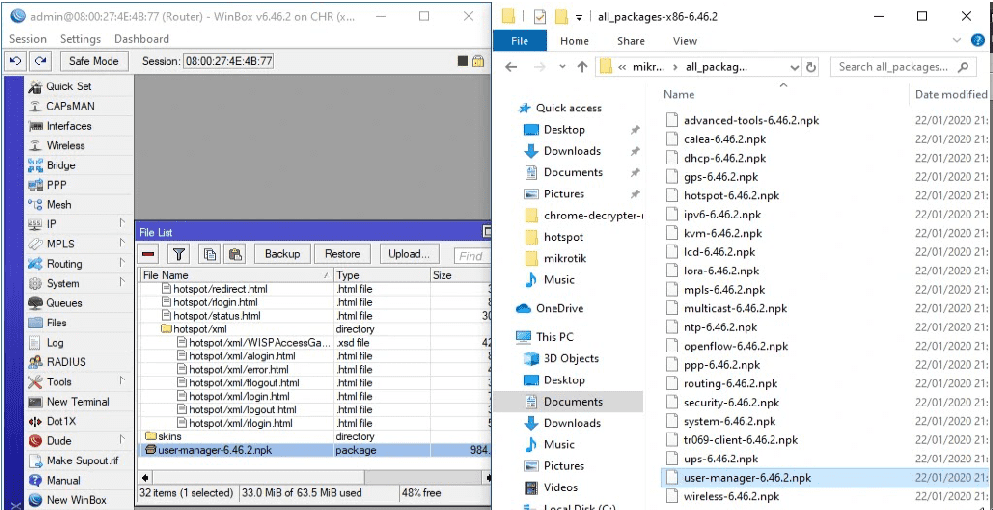Click the undo arrow in WinBox toolbar
Image resolution: width=993 pixels, height=510 pixels.
pos(16,61)
